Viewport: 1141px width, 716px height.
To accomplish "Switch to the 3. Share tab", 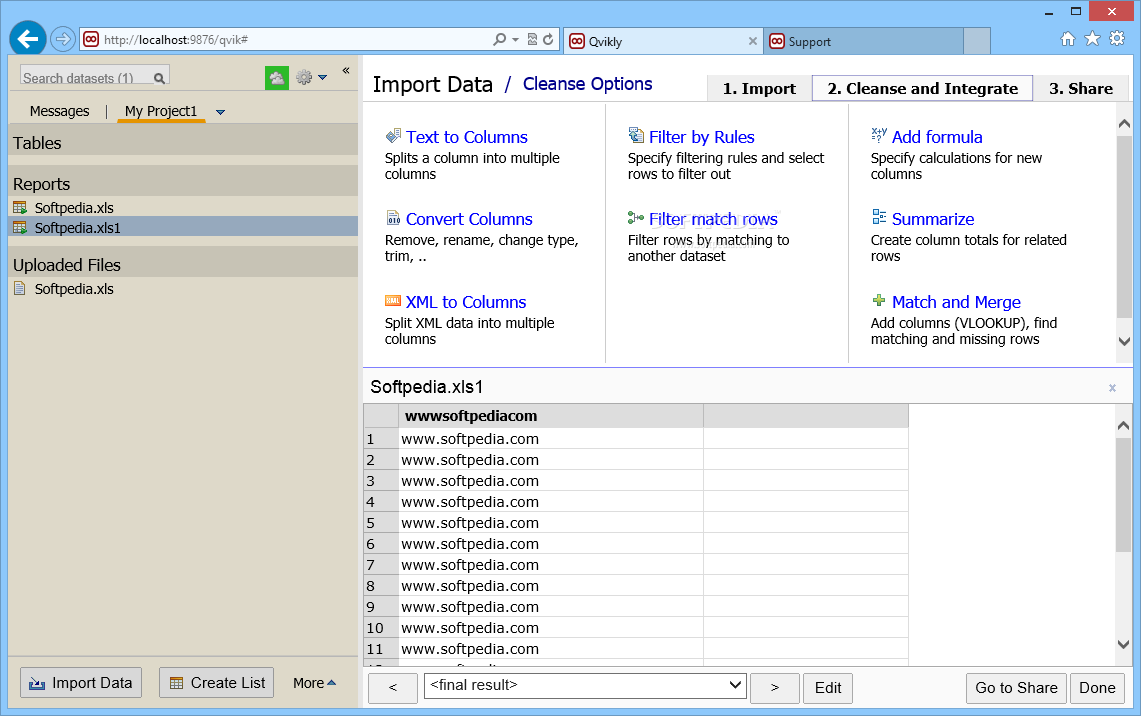I will point(1081,88).
